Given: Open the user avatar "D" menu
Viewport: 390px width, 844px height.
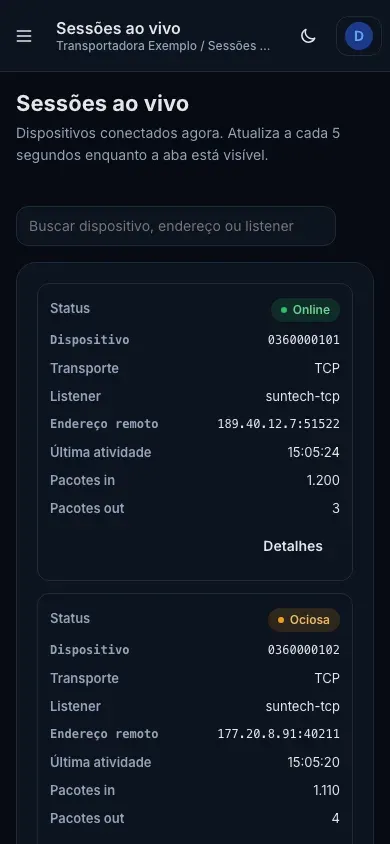Looking at the screenshot, I should 359,36.
